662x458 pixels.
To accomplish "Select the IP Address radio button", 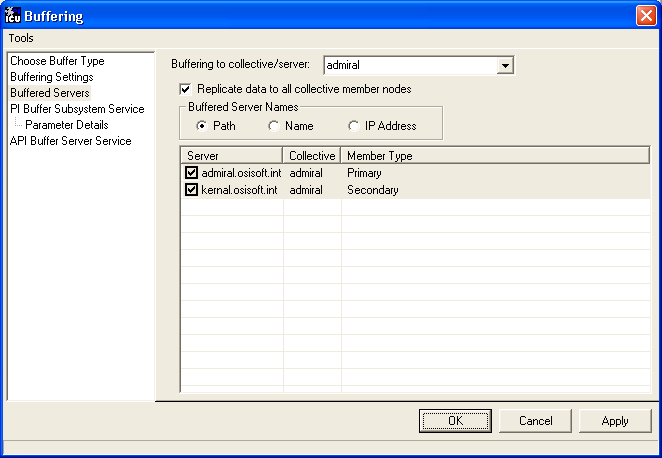I will coord(353,126).
